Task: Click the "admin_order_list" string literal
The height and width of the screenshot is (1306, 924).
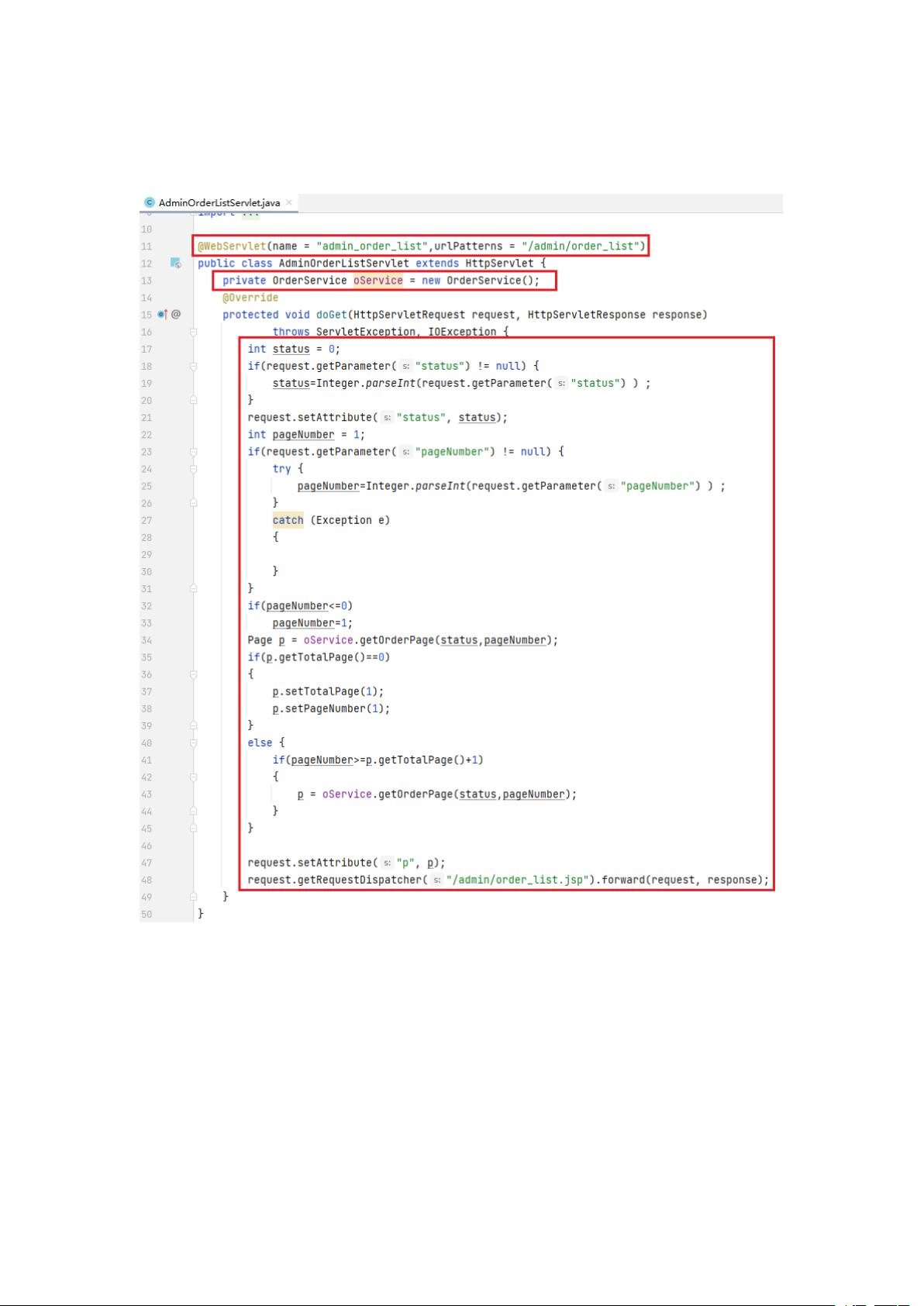Action: click(372, 246)
